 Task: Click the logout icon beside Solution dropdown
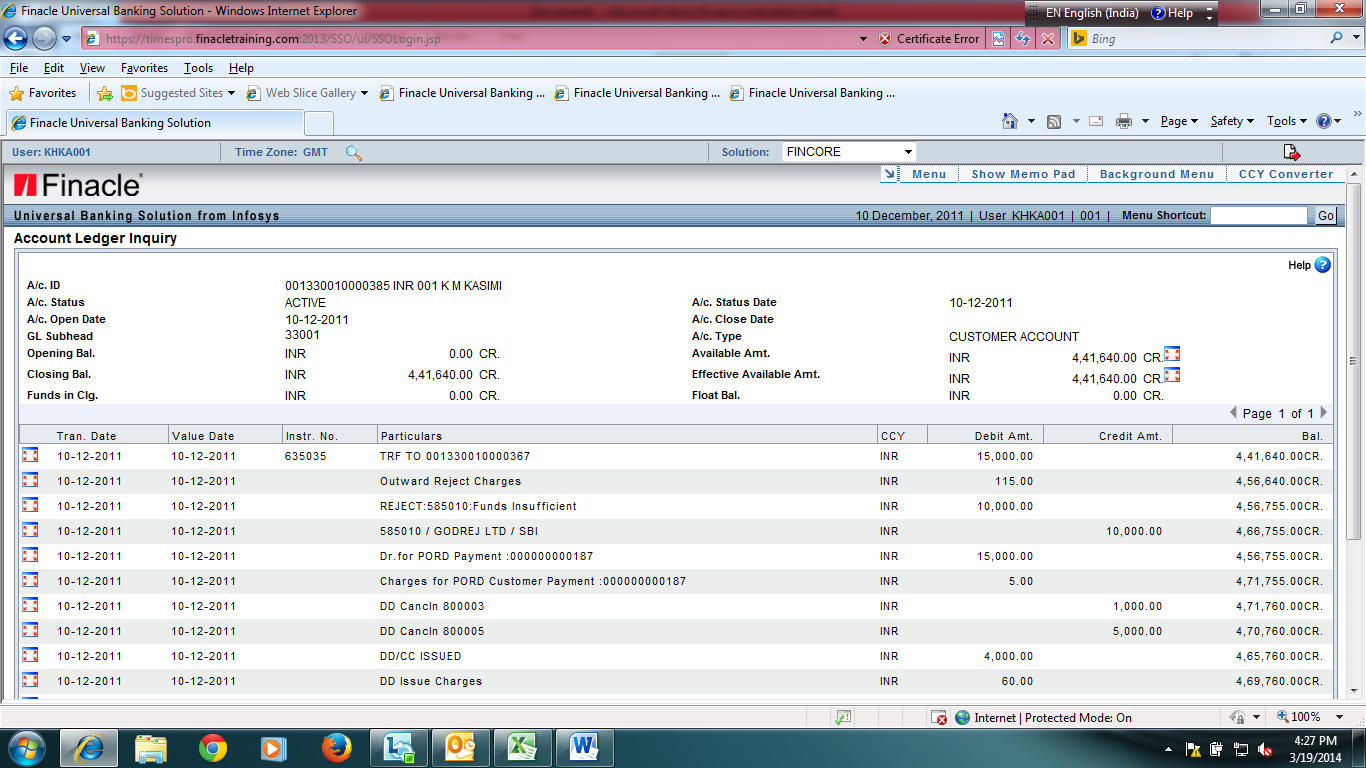coord(1291,152)
